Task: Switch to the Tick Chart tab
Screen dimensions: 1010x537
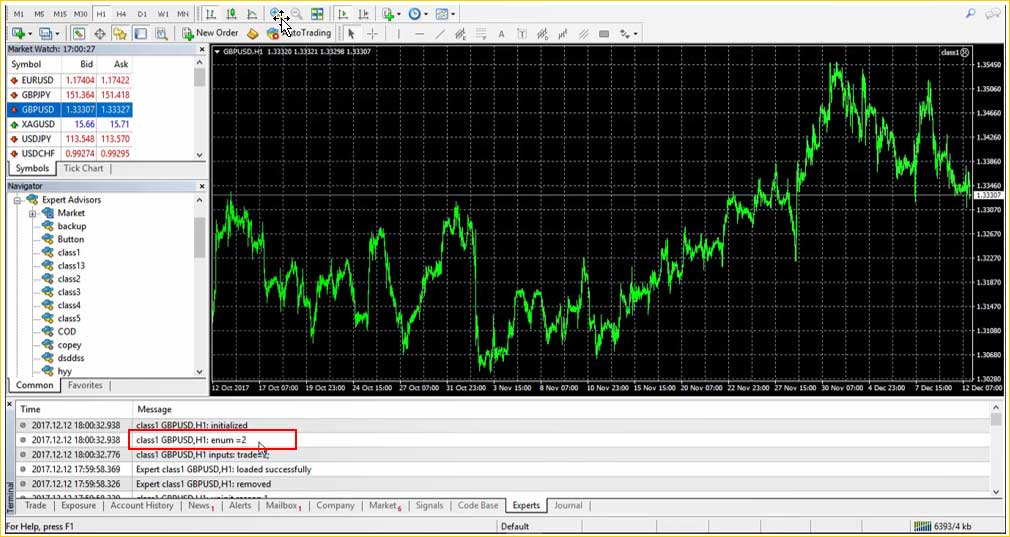Action: 83,169
